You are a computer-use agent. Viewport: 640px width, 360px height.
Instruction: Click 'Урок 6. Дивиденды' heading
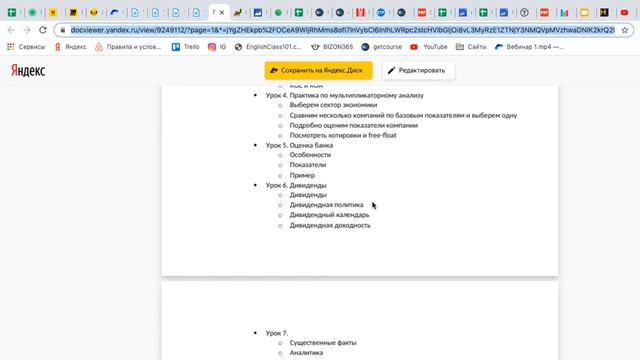(296, 185)
